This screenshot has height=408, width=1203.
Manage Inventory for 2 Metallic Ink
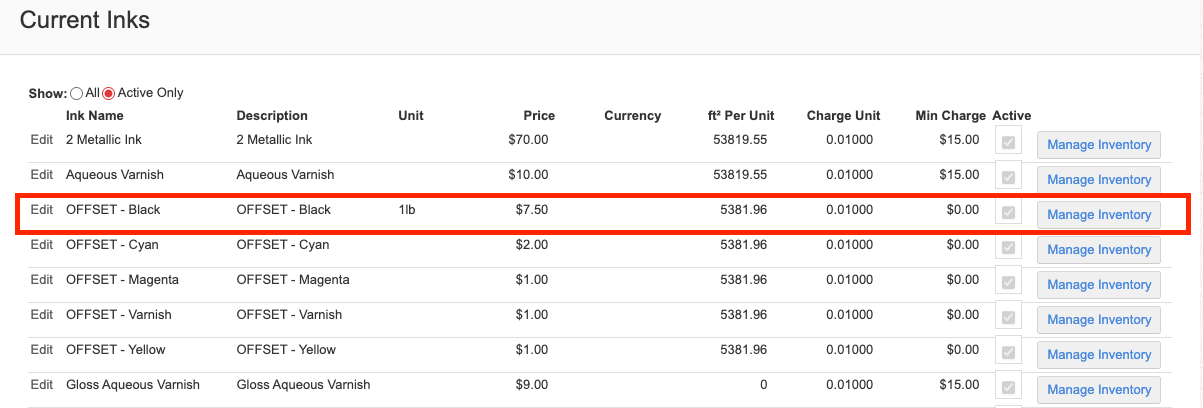click(x=1099, y=145)
